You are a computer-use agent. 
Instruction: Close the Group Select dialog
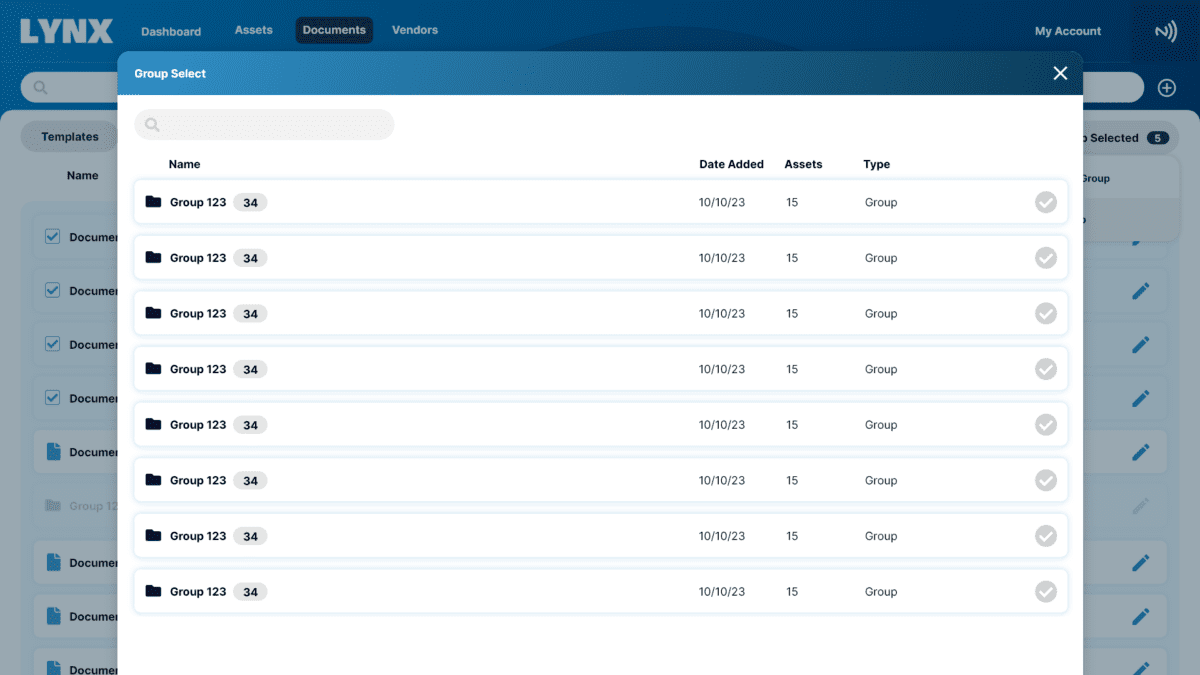click(x=1060, y=73)
